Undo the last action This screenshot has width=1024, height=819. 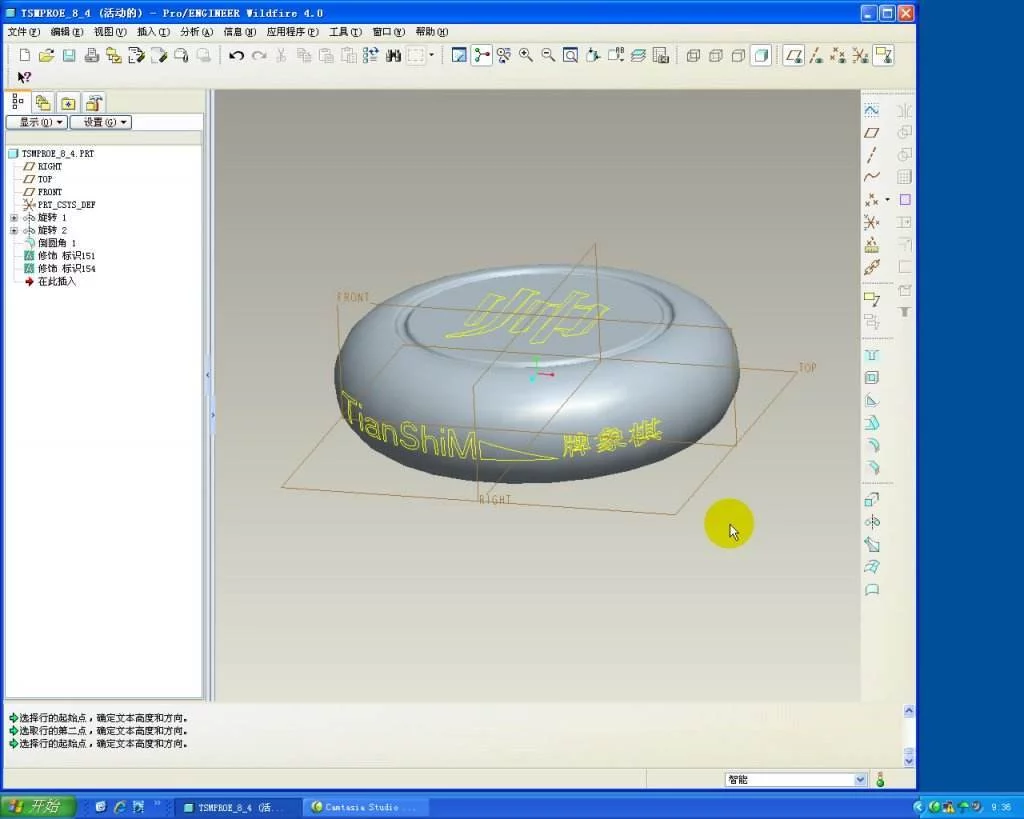[x=236, y=56]
